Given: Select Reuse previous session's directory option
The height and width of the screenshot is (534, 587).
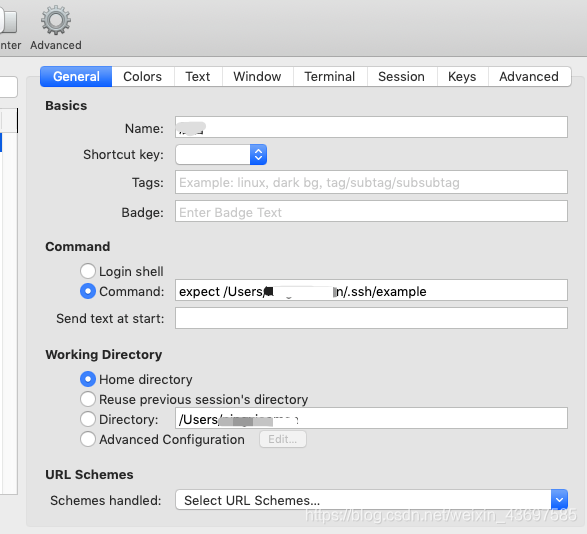Looking at the screenshot, I should click(88, 399).
